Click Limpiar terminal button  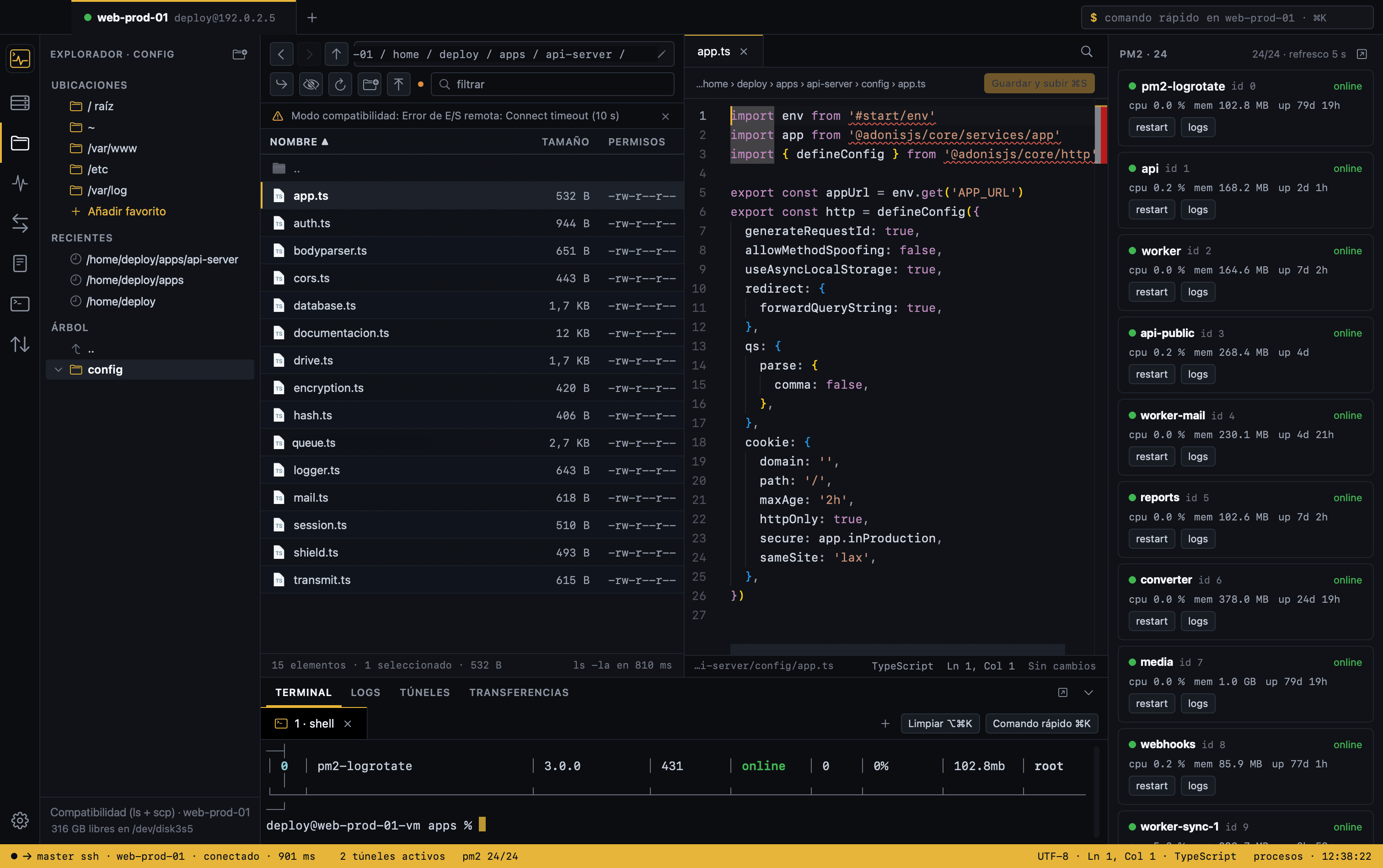(940, 723)
